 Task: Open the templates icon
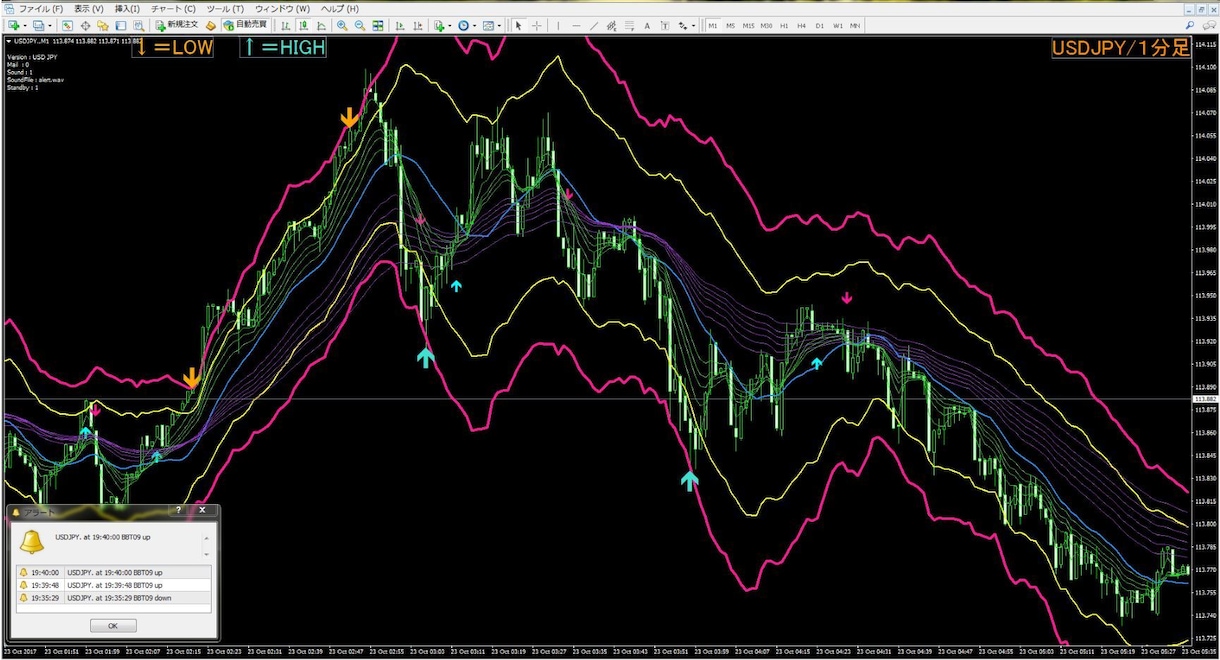tap(488, 25)
